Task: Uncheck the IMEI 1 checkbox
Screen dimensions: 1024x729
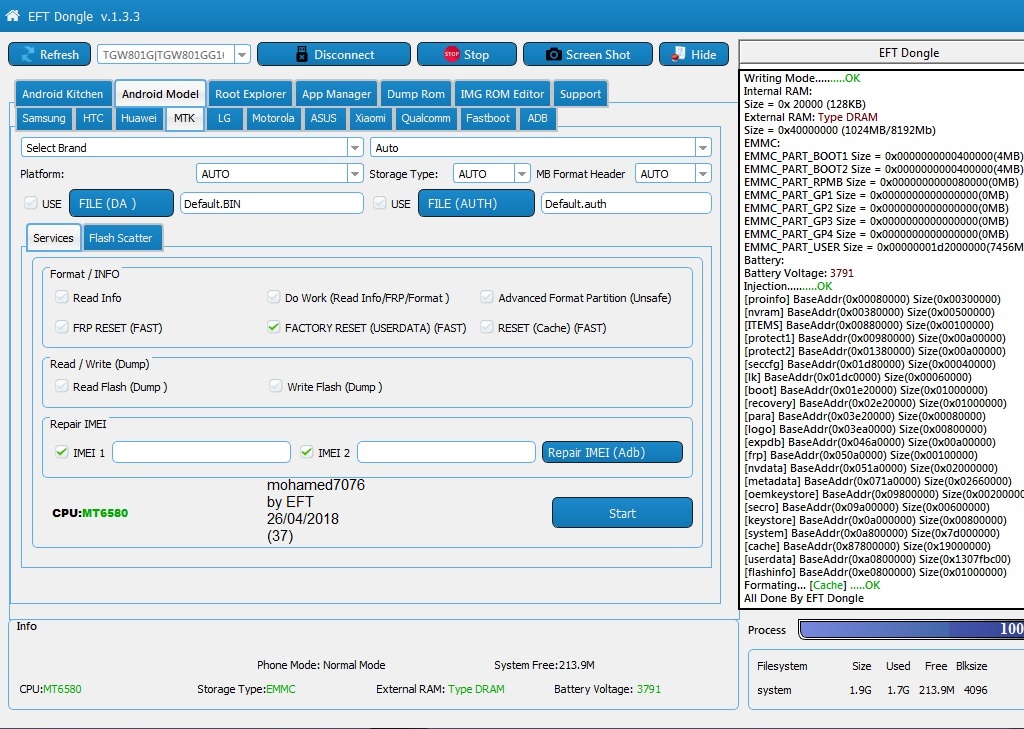Action: (61, 451)
